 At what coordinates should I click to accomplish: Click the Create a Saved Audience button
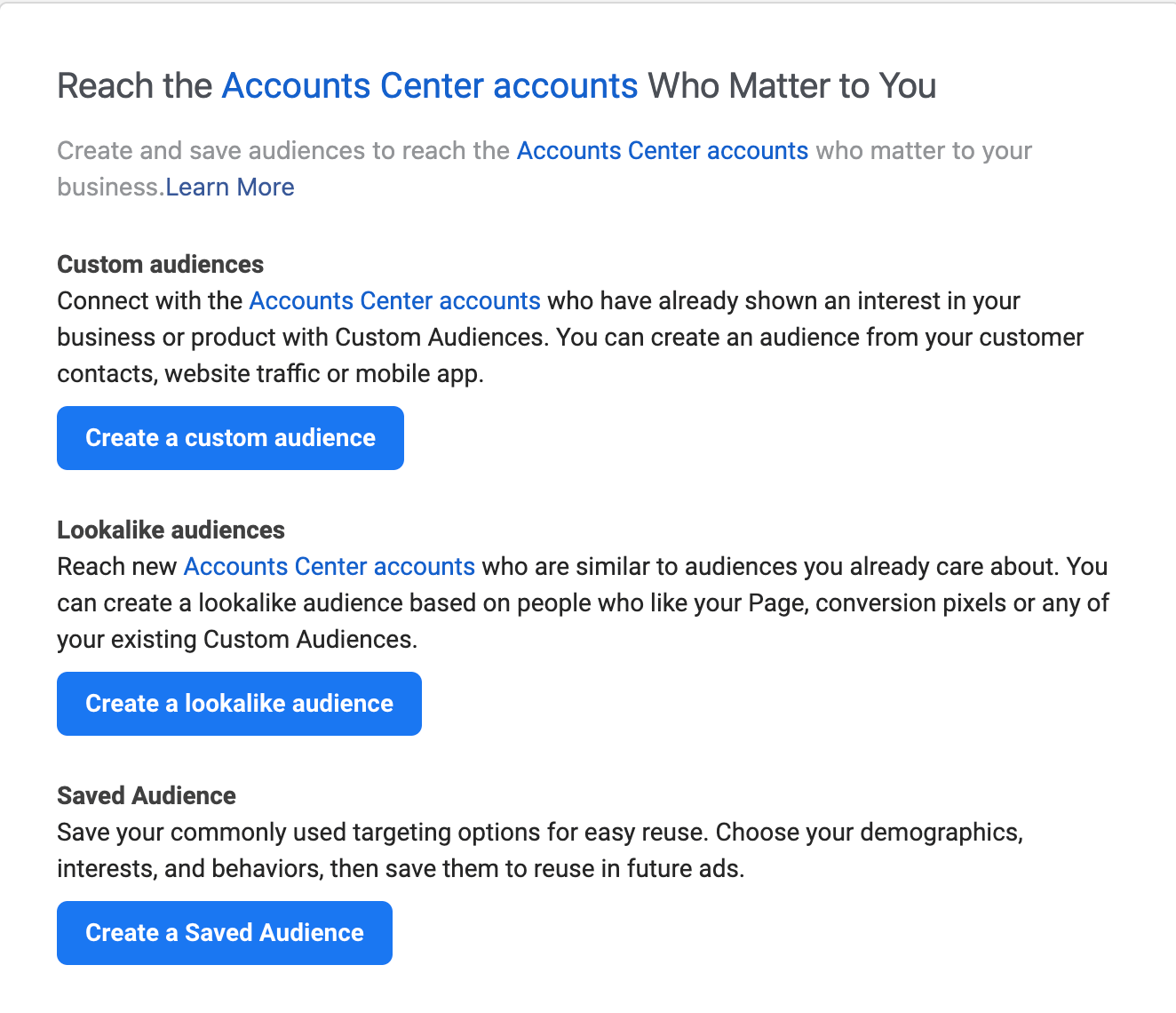tap(225, 933)
